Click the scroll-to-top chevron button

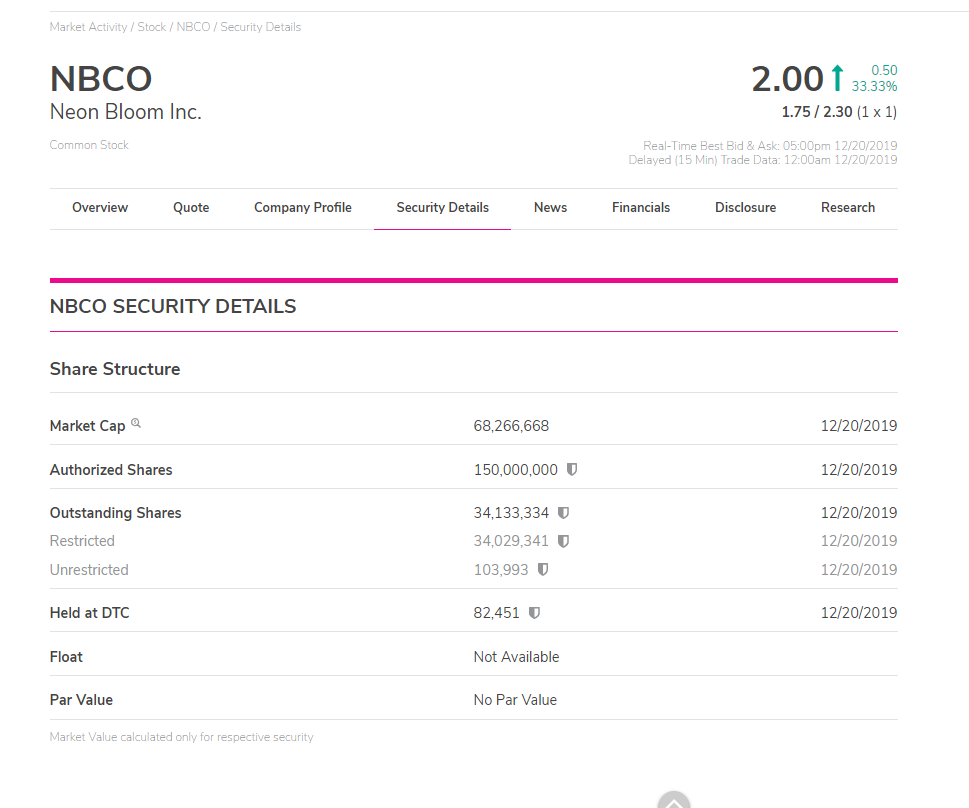coord(674,802)
